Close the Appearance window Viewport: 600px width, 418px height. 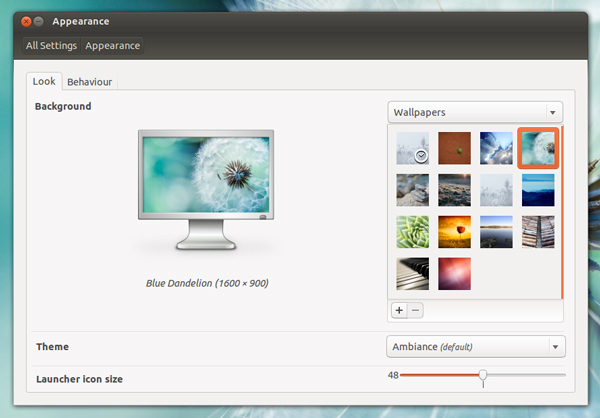pyautogui.click(x=26, y=21)
